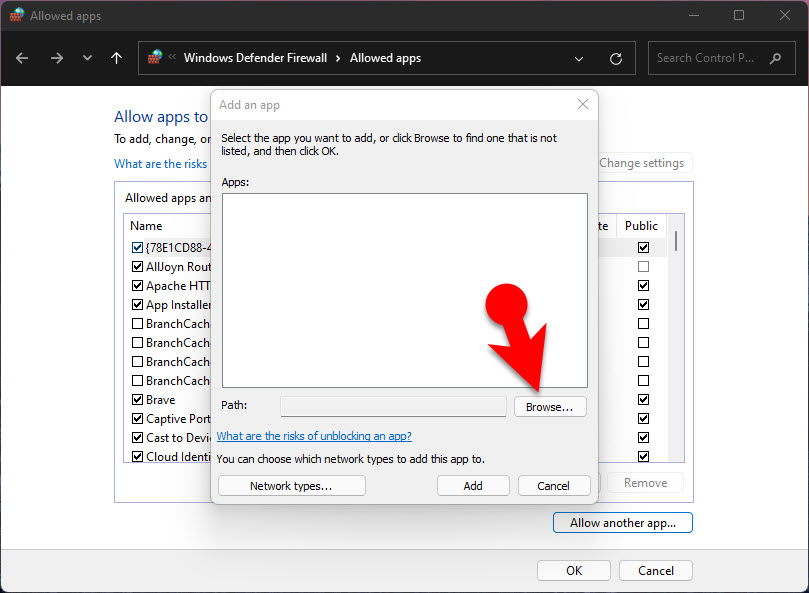Cancel the Add an app dialog
This screenshot has width=809, height=593.
554,486
